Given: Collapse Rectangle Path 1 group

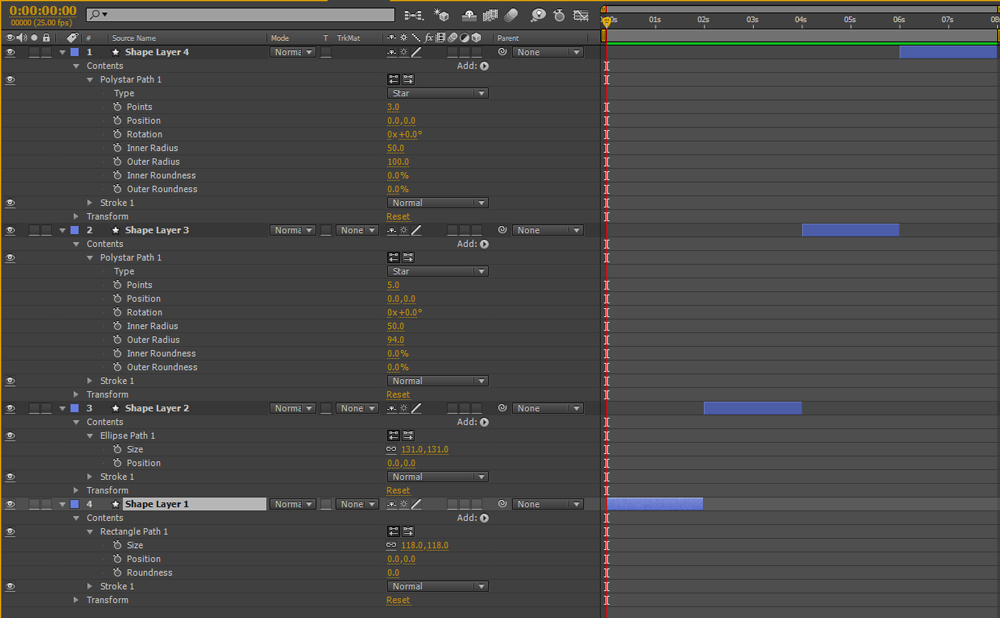Looking at the screenshot, I should coord(89,532).
